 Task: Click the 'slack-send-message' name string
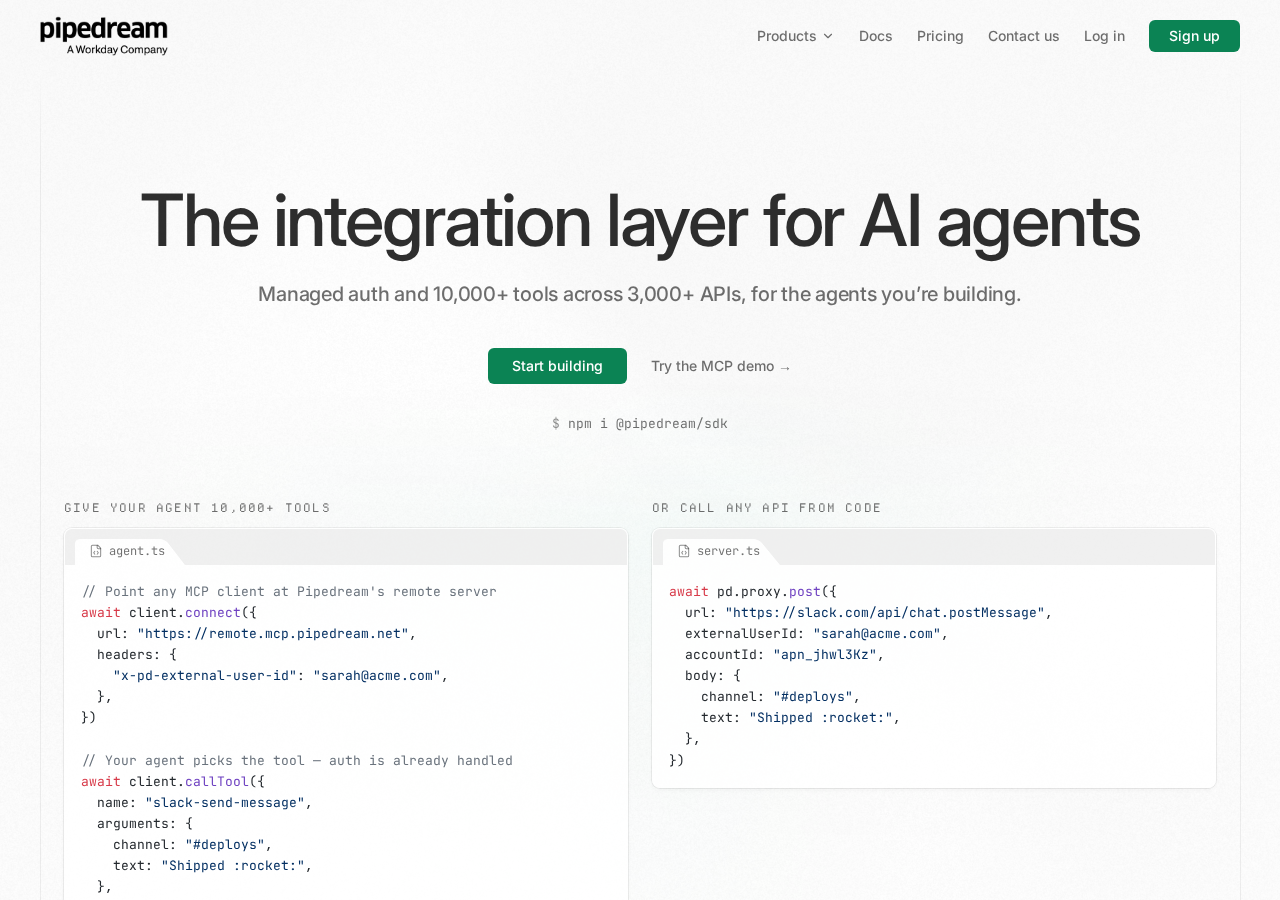click(x=225, y=803)
